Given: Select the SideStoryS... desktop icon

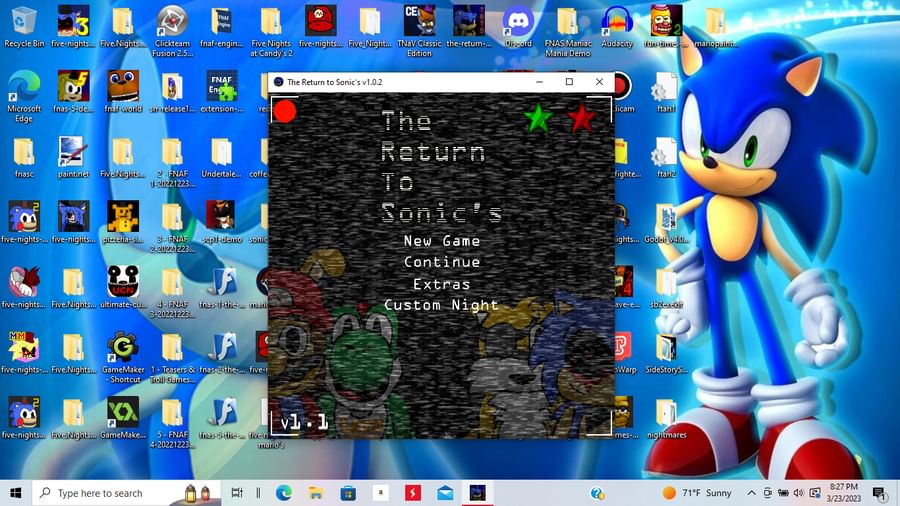Looking at the screenshot, I should [x=666, y=353].
